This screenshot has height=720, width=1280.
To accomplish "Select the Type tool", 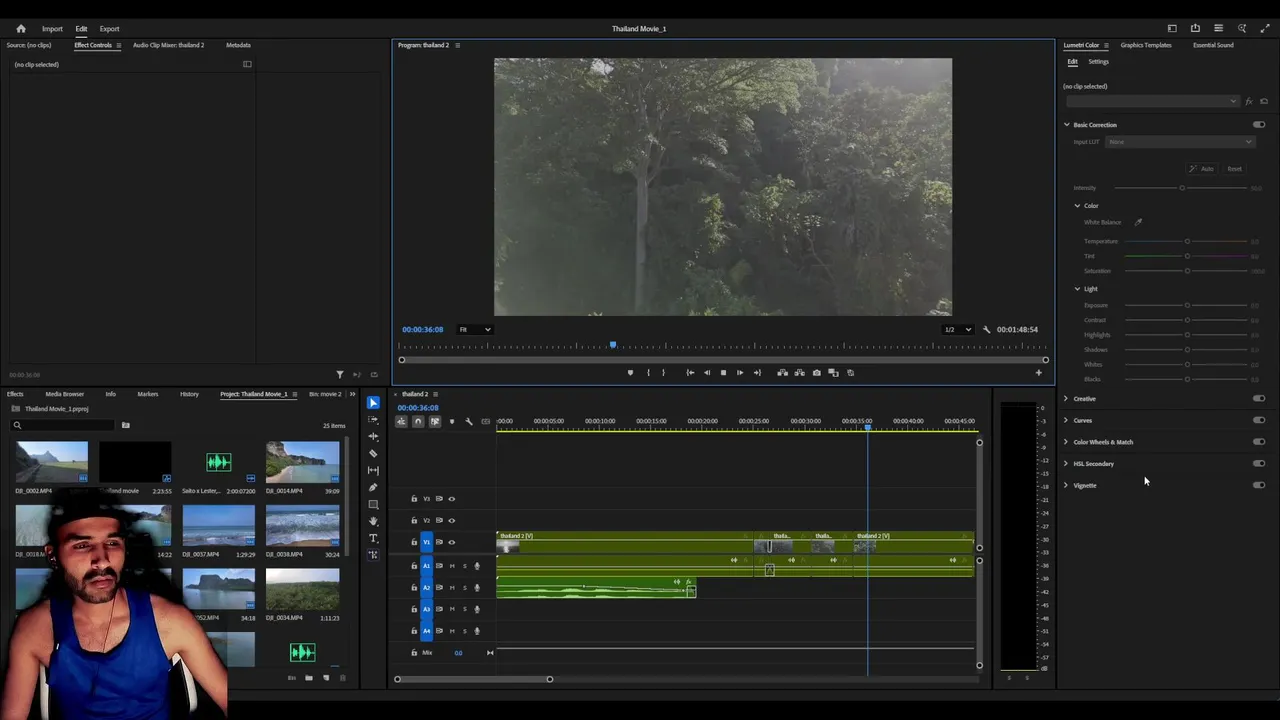I will tap(373, 538).
